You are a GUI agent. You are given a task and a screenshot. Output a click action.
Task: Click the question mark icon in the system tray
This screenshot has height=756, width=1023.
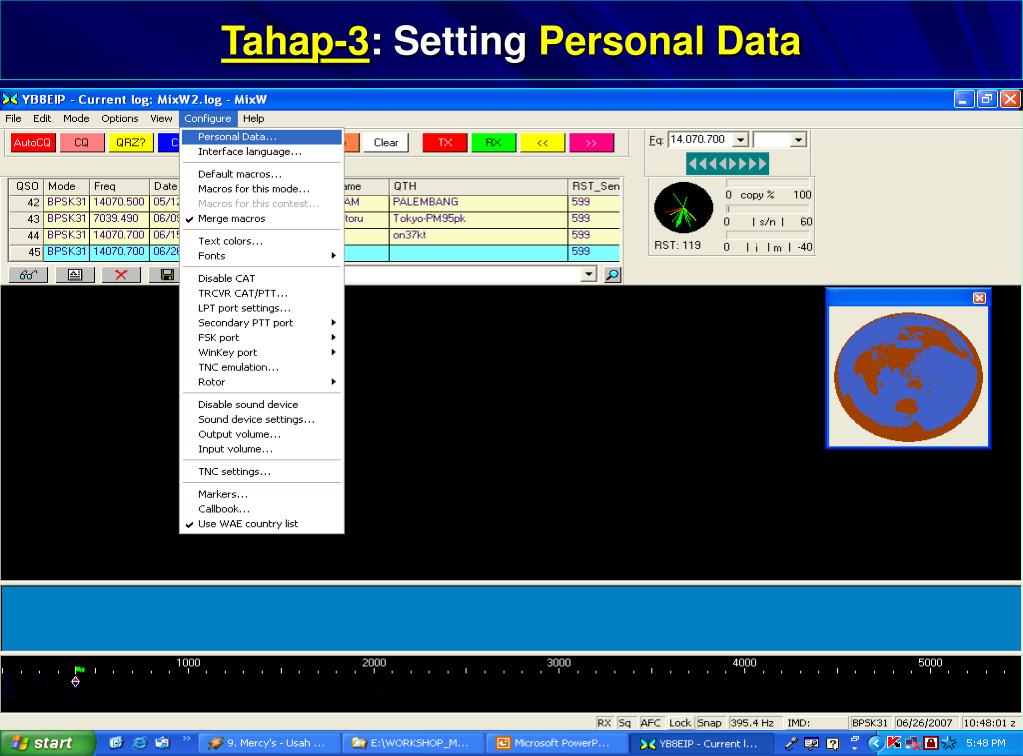[x=832, y=743]
